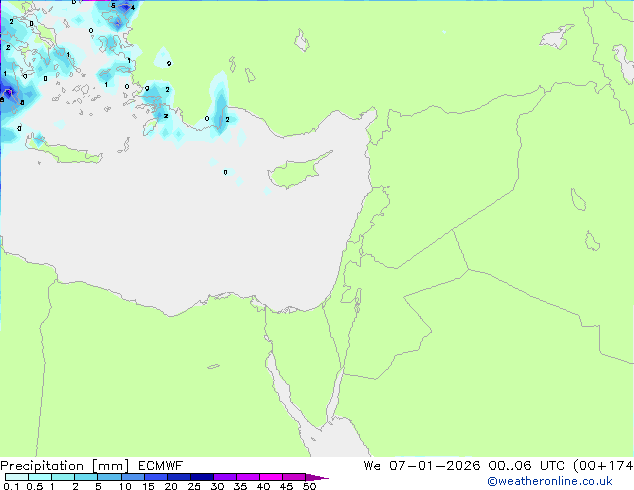Viewport: 634px width, 490px height.
Task: Click the 25–30 mm navy legend swatch
Action: 201,477
